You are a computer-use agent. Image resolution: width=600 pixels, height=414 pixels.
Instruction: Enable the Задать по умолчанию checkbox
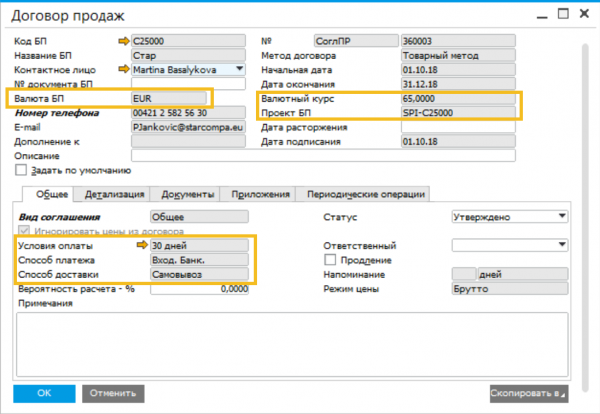click(21, 170)
